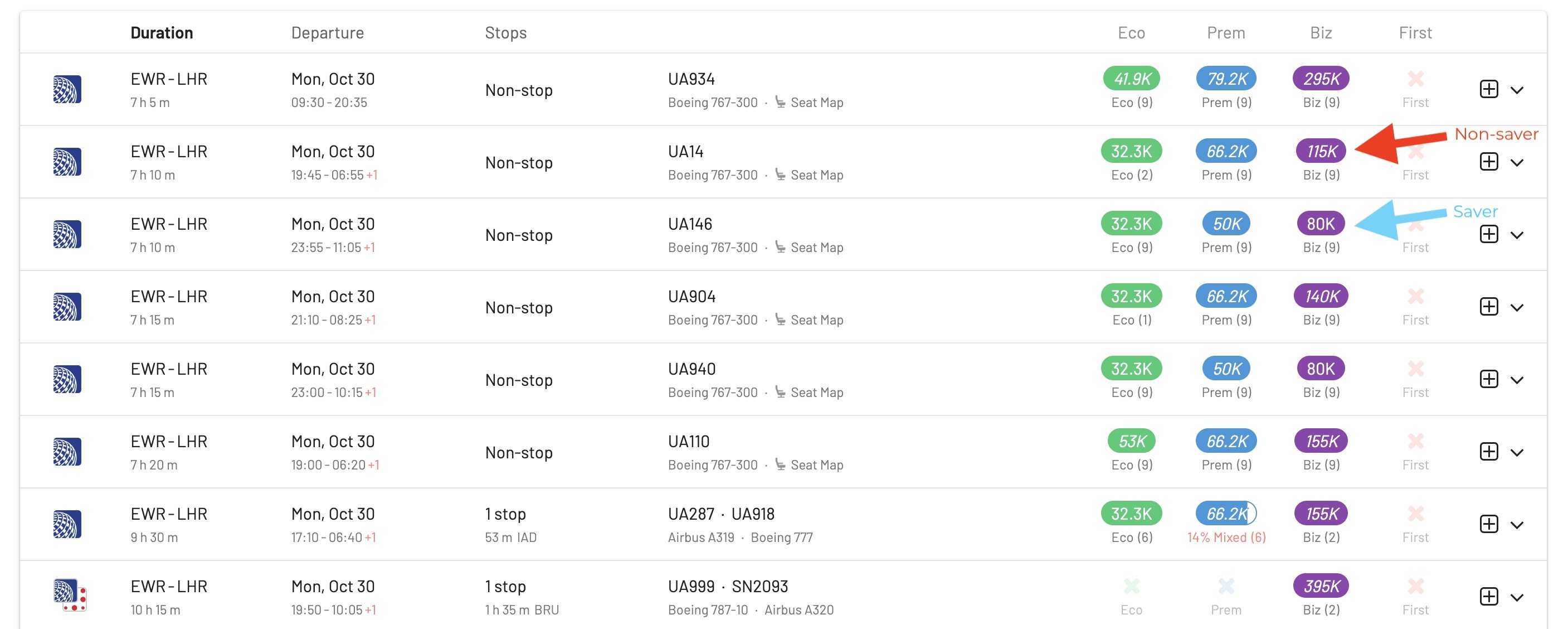Select the 80K business fare on UA146
This screenshot has width=1568, height=629.
pos(1321,224)
